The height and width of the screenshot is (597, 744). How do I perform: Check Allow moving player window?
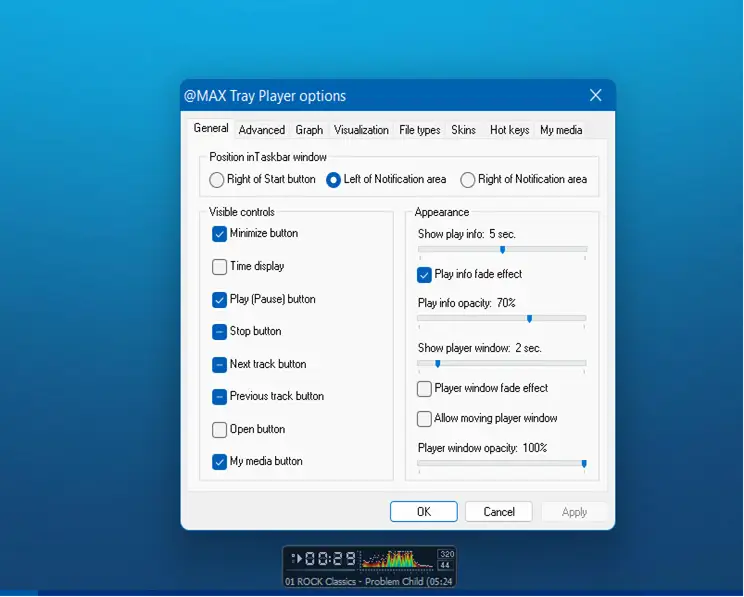(424, 419)
